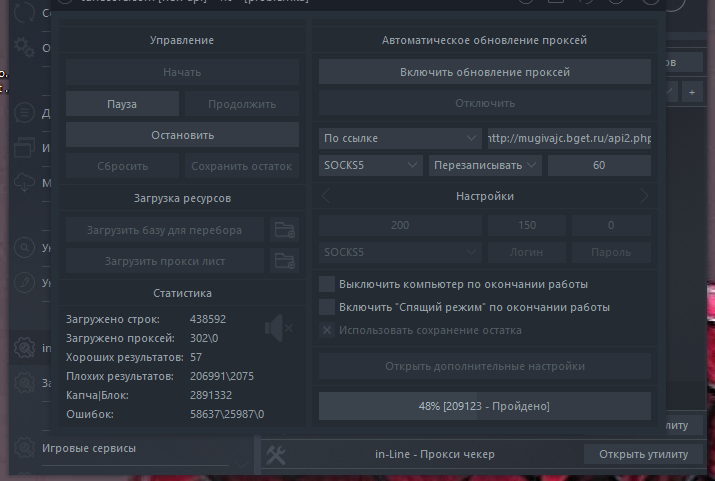
Task: Click folder icon beside Загрузить прокси лист
Action: (x=285, y=261)
